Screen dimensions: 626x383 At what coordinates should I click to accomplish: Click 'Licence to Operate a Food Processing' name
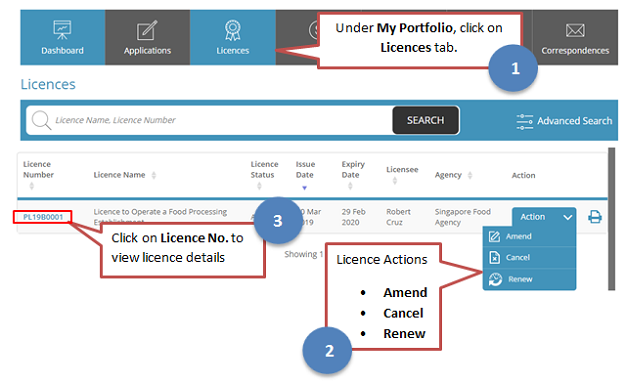[x=160, y=212]
